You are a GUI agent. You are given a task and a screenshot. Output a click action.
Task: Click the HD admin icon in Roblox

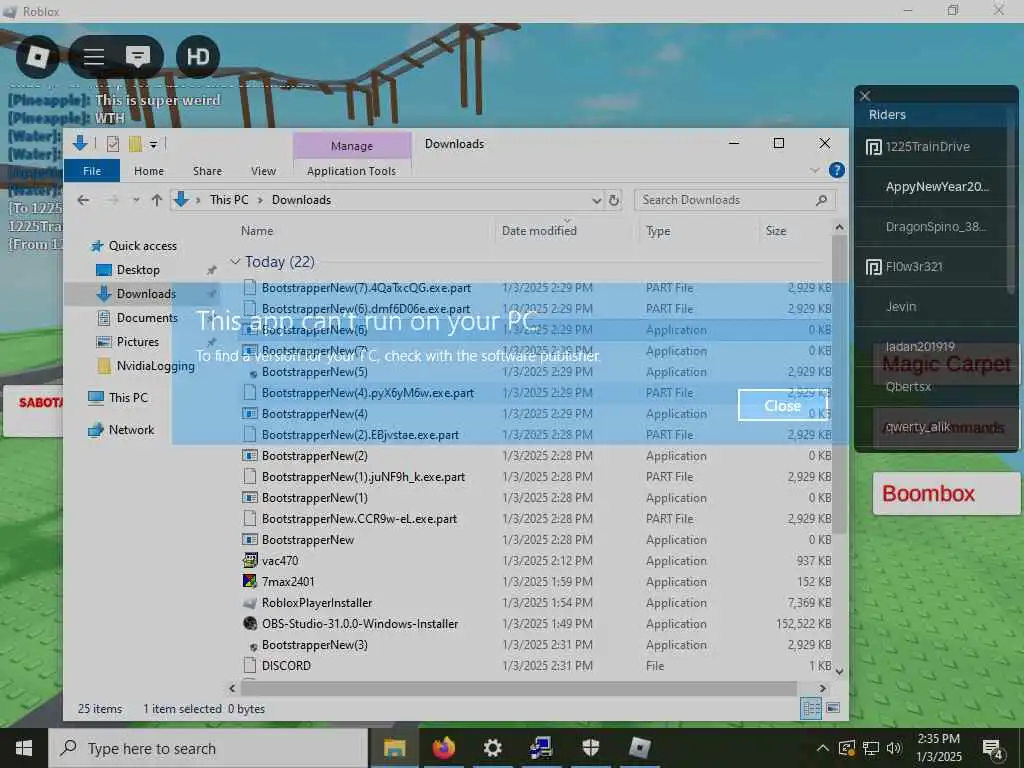[x=198, y=57]
